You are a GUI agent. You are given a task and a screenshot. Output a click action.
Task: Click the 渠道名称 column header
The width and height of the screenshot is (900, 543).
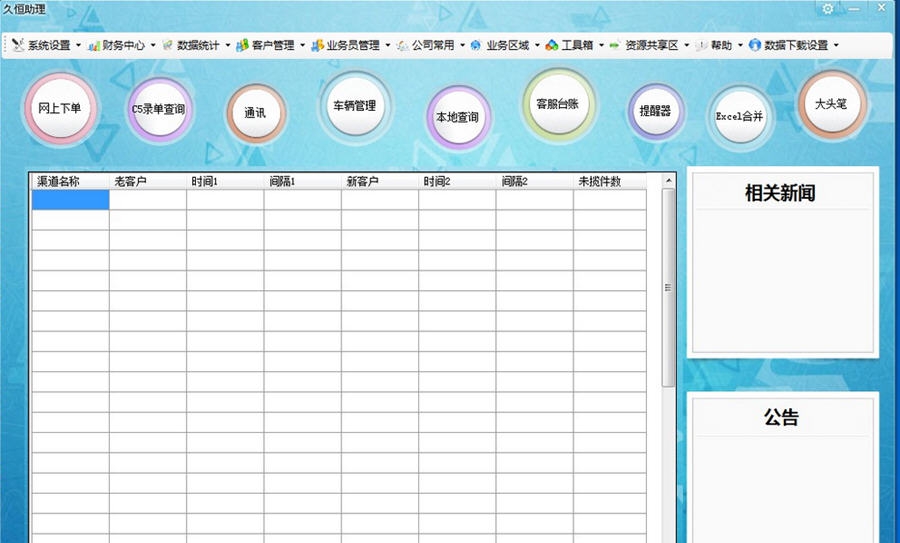coord(70,181)
